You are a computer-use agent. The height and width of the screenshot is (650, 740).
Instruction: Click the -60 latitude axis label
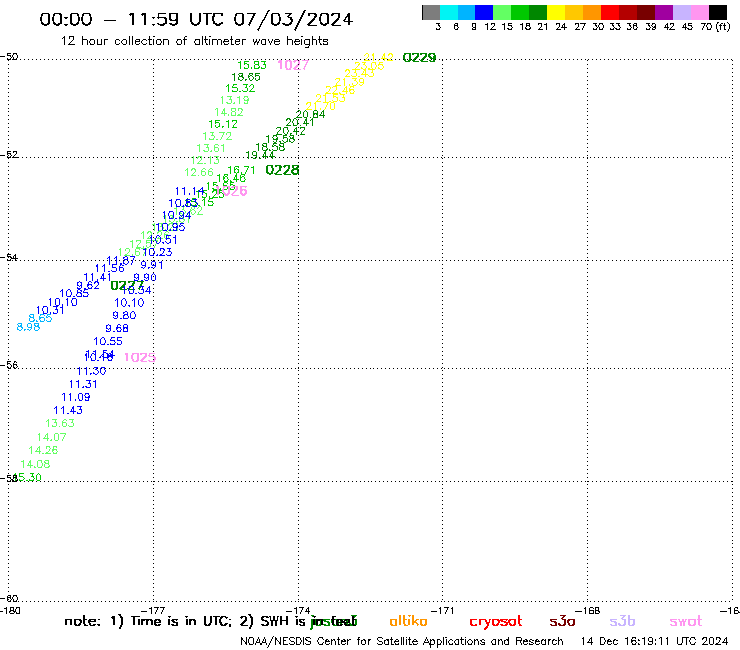tap(9, 599)
